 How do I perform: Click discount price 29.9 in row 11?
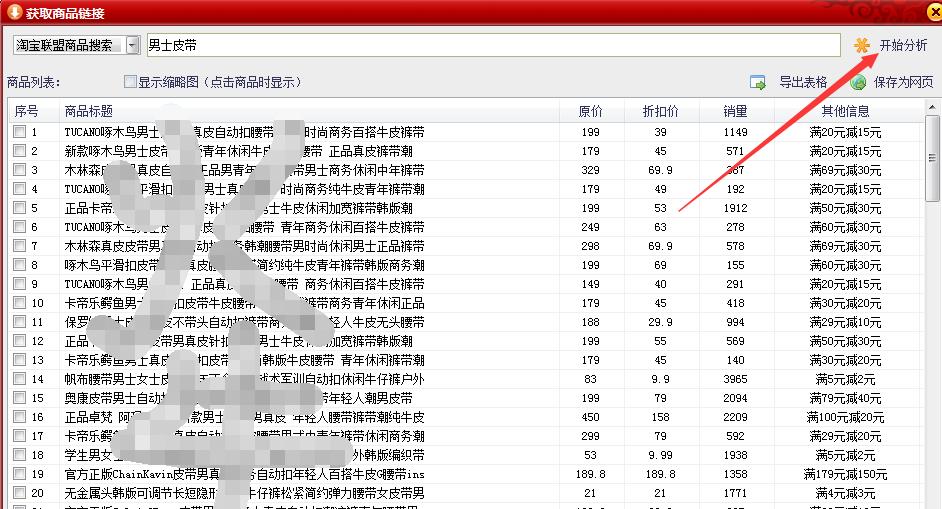[x=660, y=322]
